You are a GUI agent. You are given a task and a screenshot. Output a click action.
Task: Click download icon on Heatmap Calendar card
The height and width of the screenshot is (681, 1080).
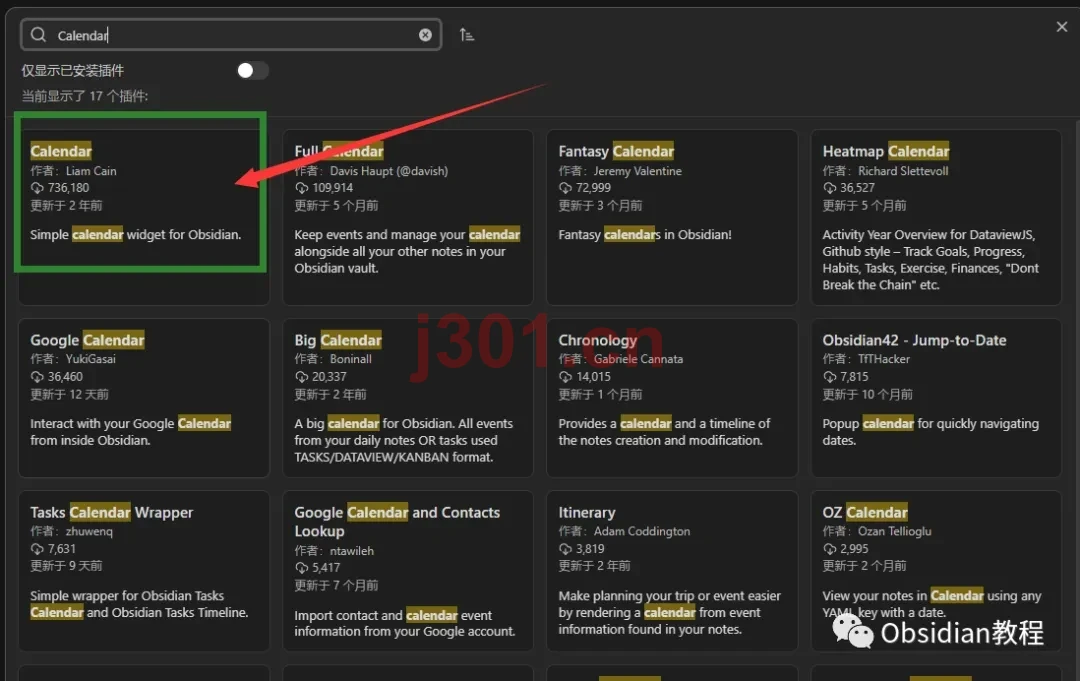(829, 188)
